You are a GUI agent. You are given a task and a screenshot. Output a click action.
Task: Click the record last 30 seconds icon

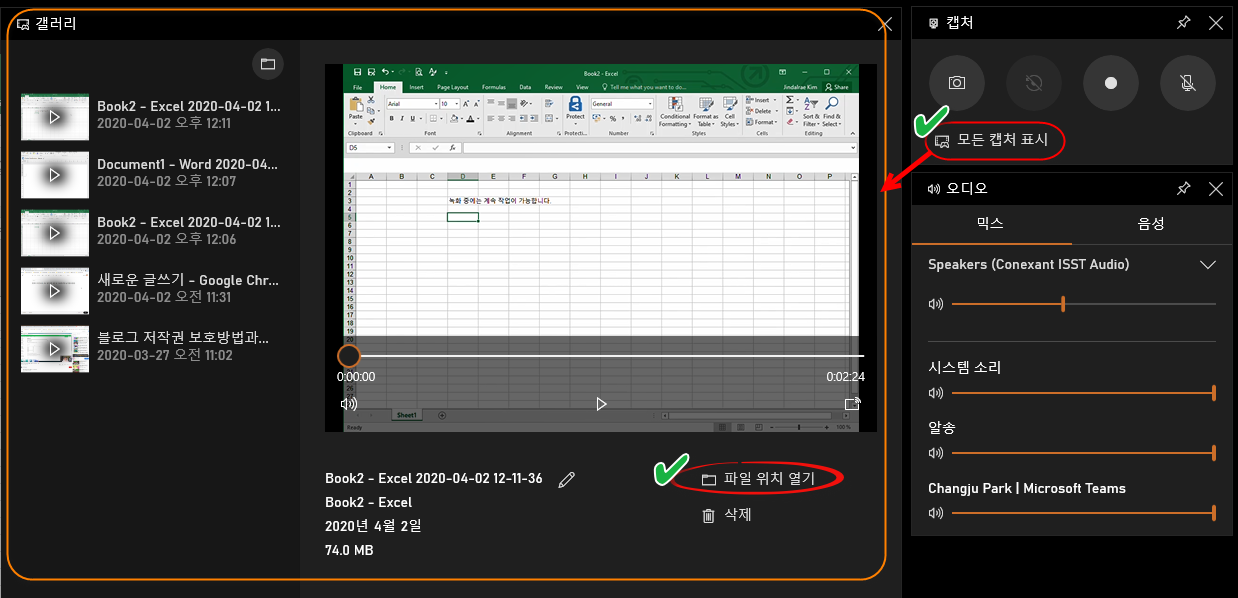(x=1034, y=83)
